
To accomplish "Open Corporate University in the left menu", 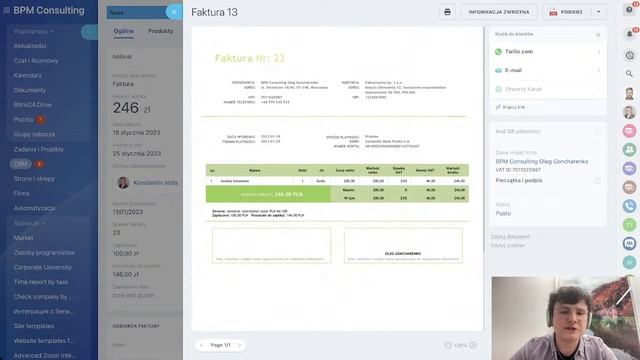I will coord(42,267).
